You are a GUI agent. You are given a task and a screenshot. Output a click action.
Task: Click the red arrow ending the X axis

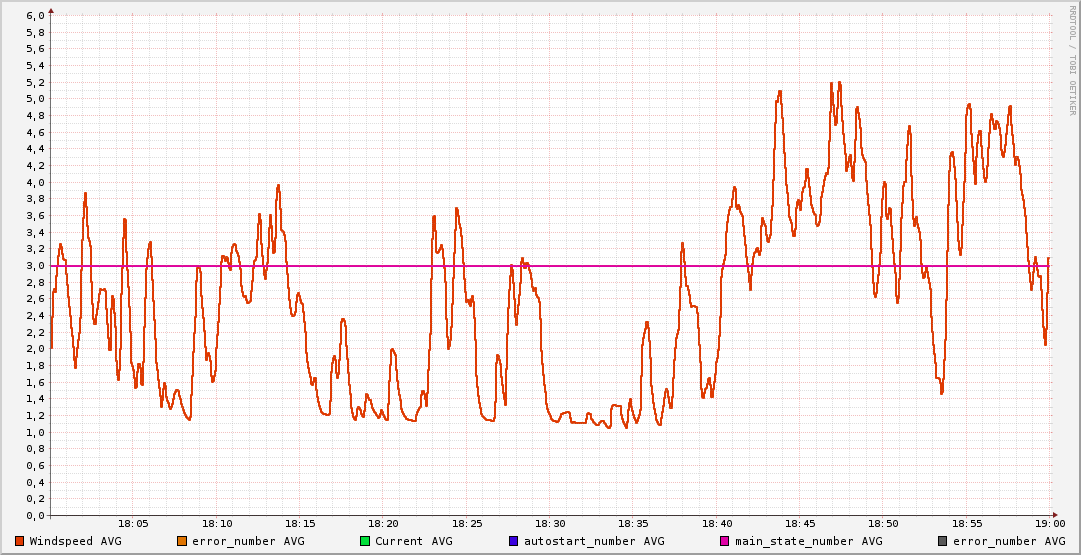click(1058, 516)
